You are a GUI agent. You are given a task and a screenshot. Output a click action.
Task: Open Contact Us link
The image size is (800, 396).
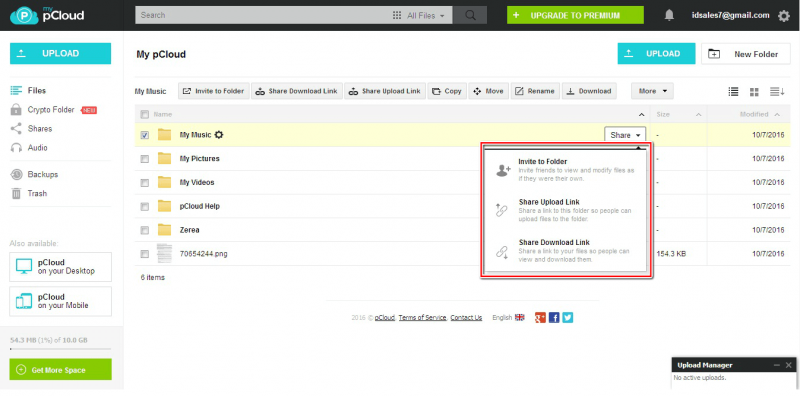coord(466,317)
